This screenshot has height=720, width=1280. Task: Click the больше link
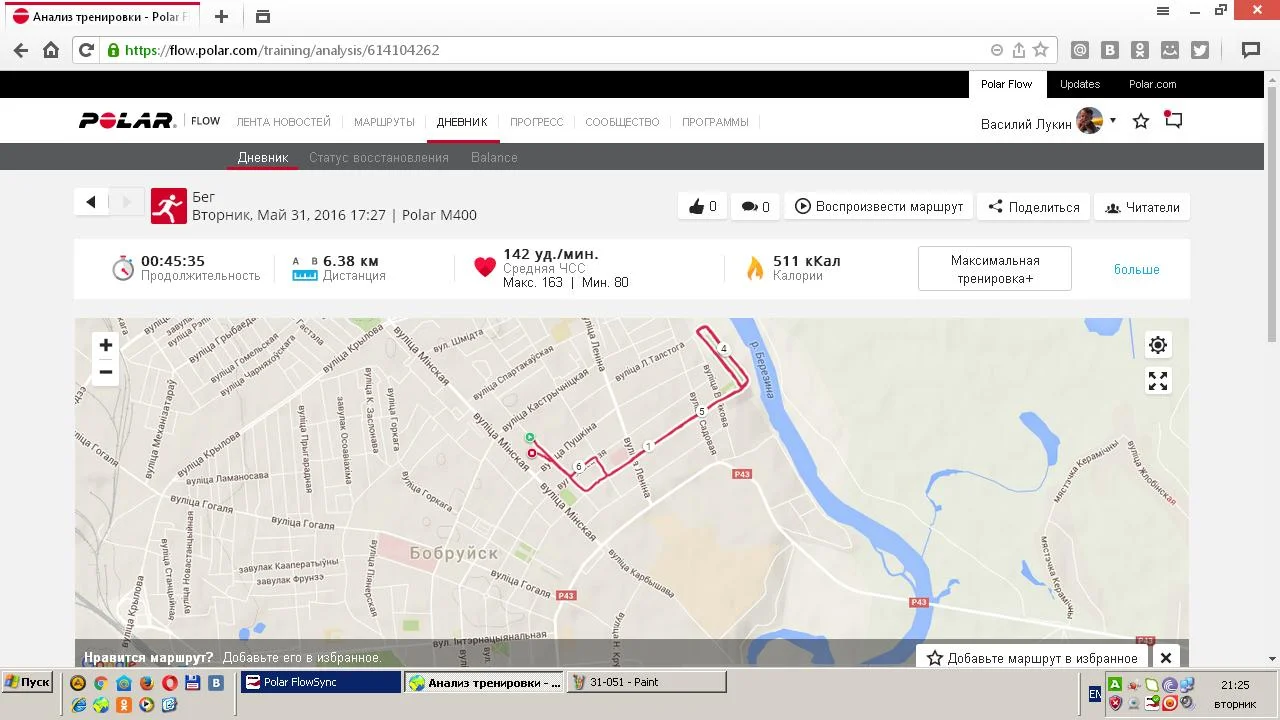point(1137,269)
